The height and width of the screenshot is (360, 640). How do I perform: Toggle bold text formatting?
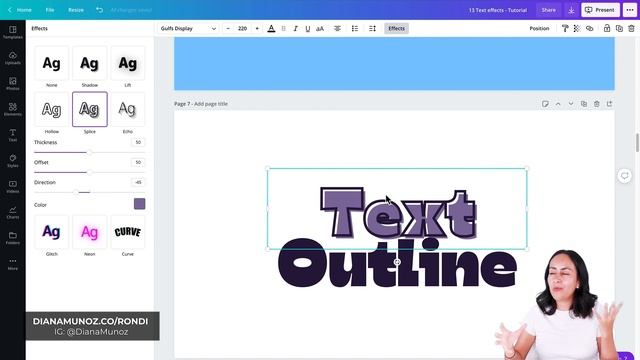283,29
